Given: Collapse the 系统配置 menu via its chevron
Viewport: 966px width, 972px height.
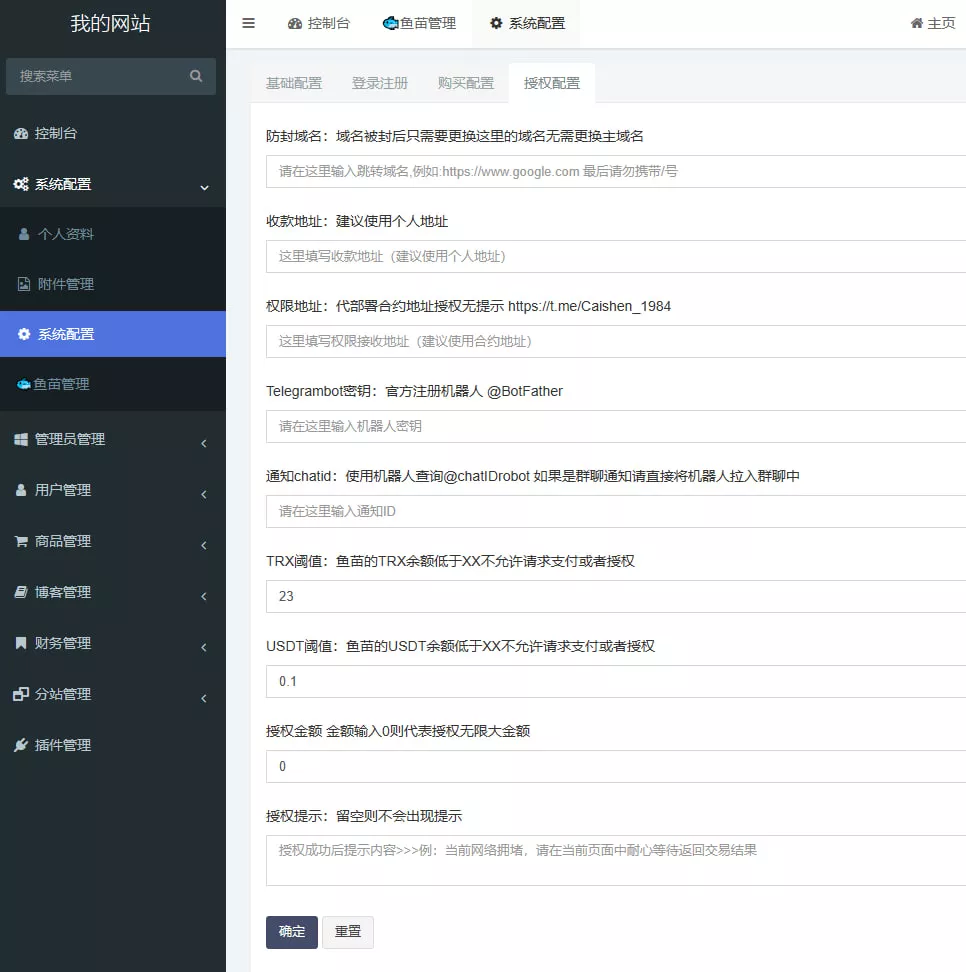Looking at the screenshot, I should [204, 186].
